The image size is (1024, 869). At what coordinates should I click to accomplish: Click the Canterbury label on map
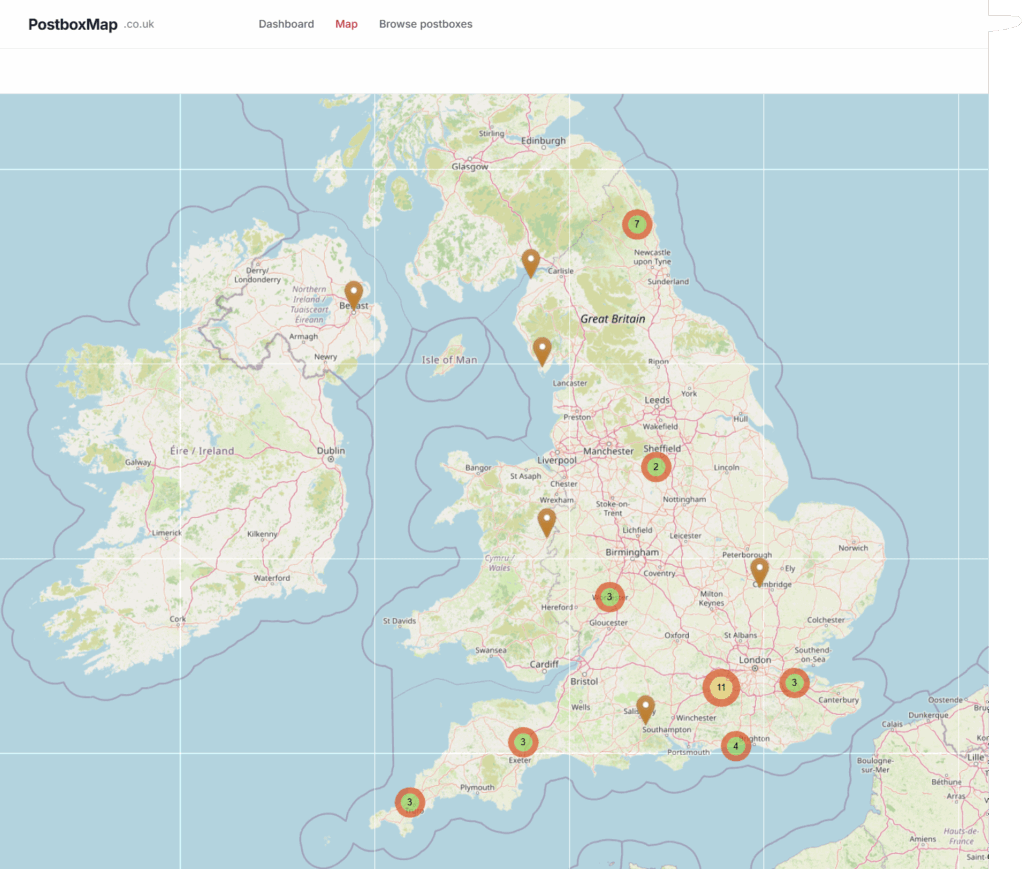click(x=839, y=700)
